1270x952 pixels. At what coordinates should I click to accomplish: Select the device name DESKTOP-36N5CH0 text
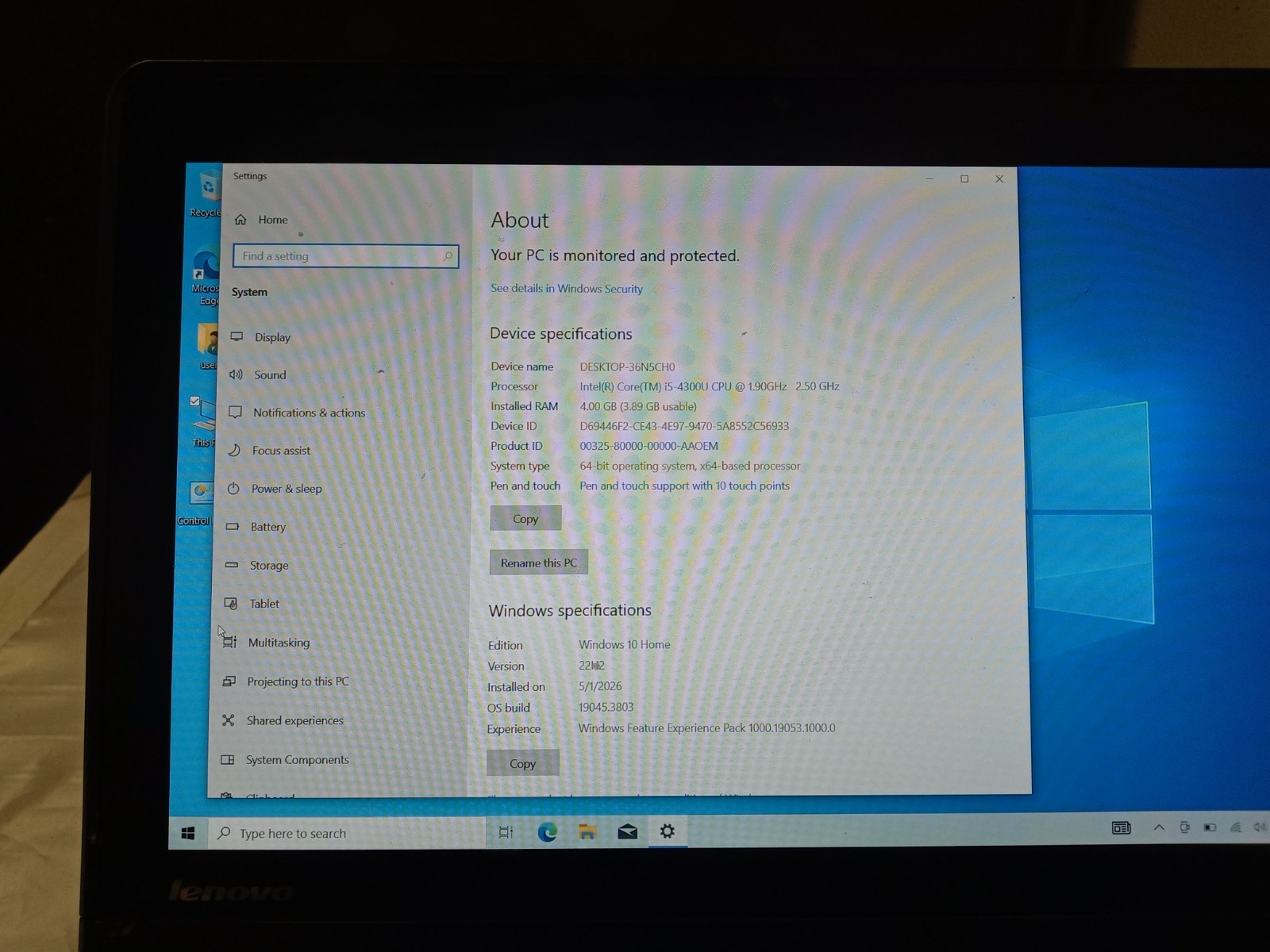[x=627, y=367]
